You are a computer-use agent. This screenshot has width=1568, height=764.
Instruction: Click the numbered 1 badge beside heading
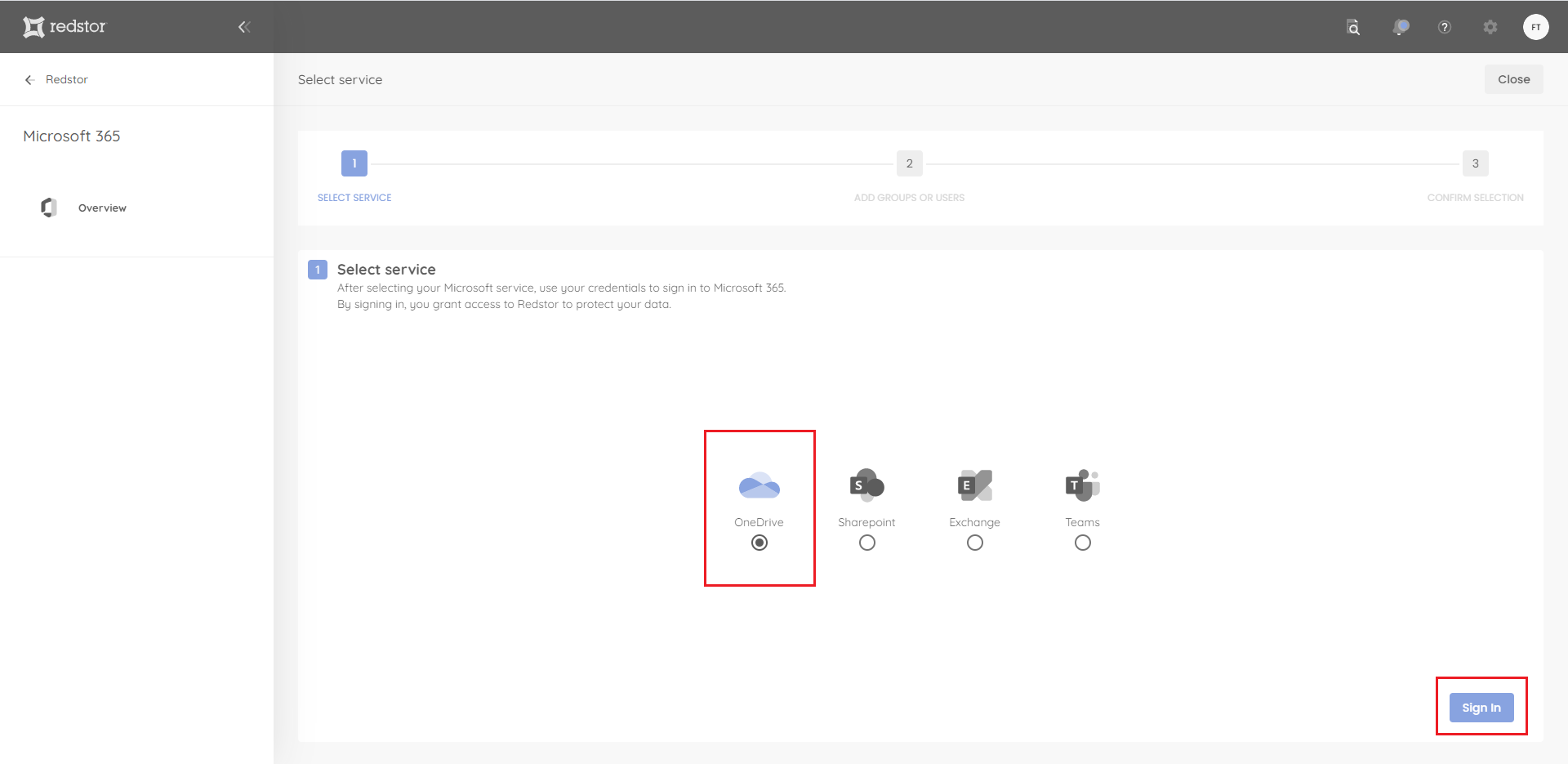click(318, 270)
